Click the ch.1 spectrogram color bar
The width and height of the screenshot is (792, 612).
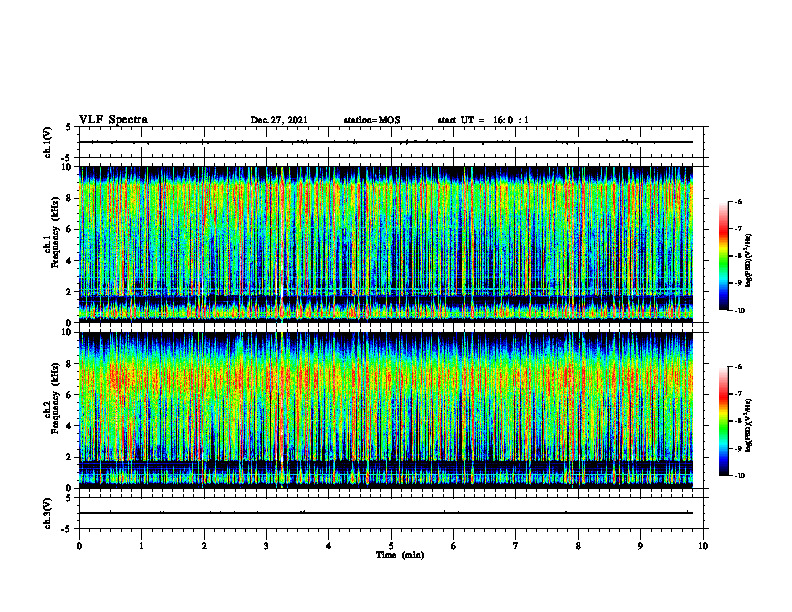(x=723, y=256)
